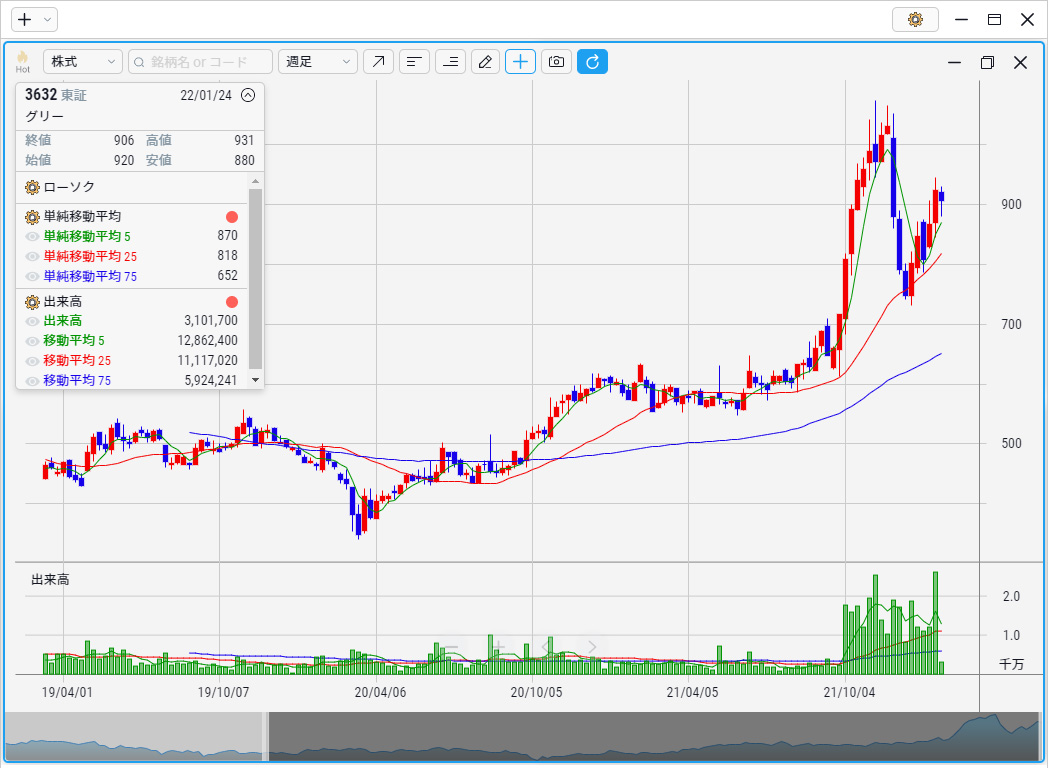Click the left-aligned lines toolbar icon

click(414, 61)
